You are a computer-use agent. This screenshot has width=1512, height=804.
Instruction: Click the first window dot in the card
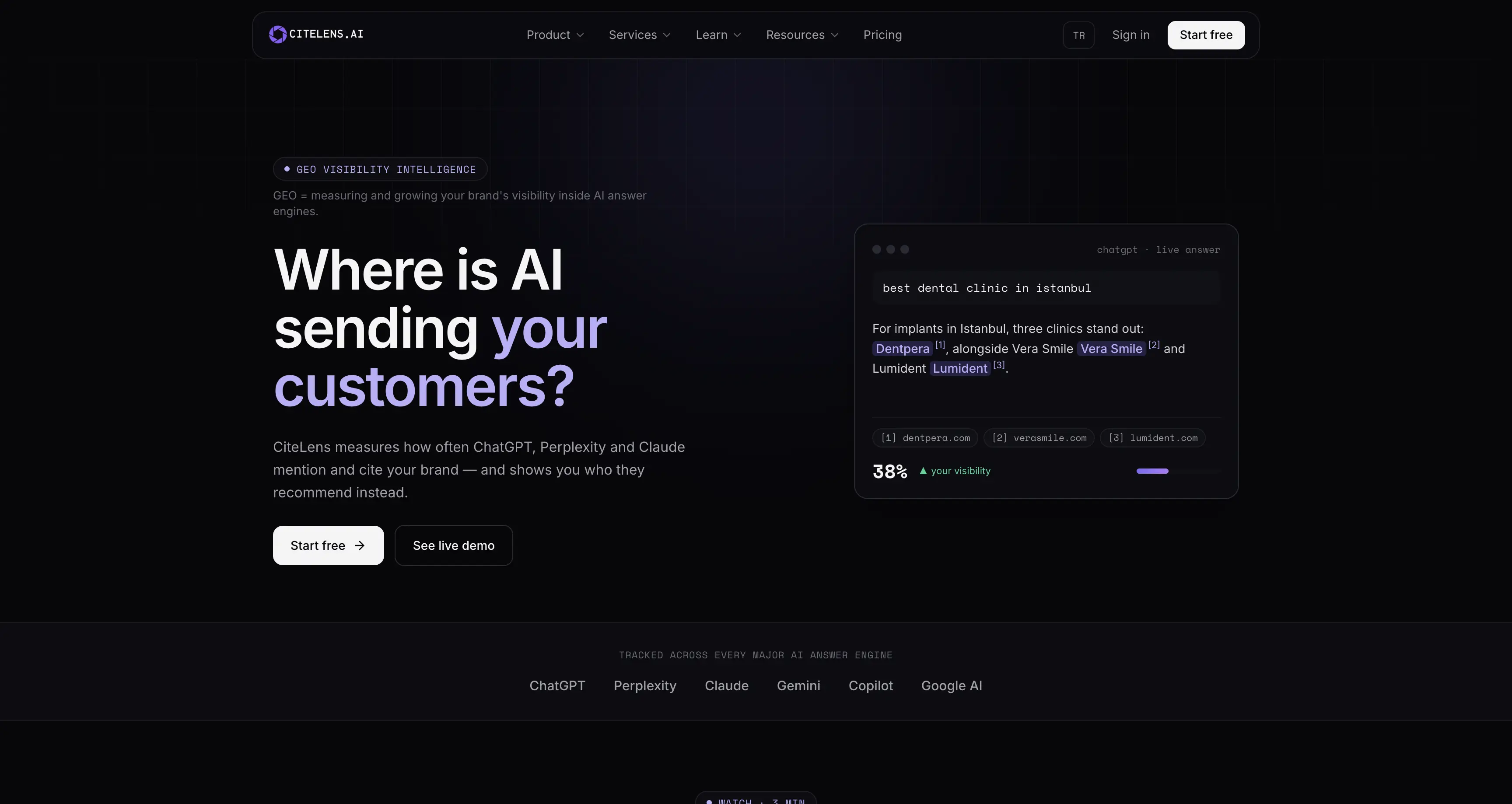(x=877, y=249)
